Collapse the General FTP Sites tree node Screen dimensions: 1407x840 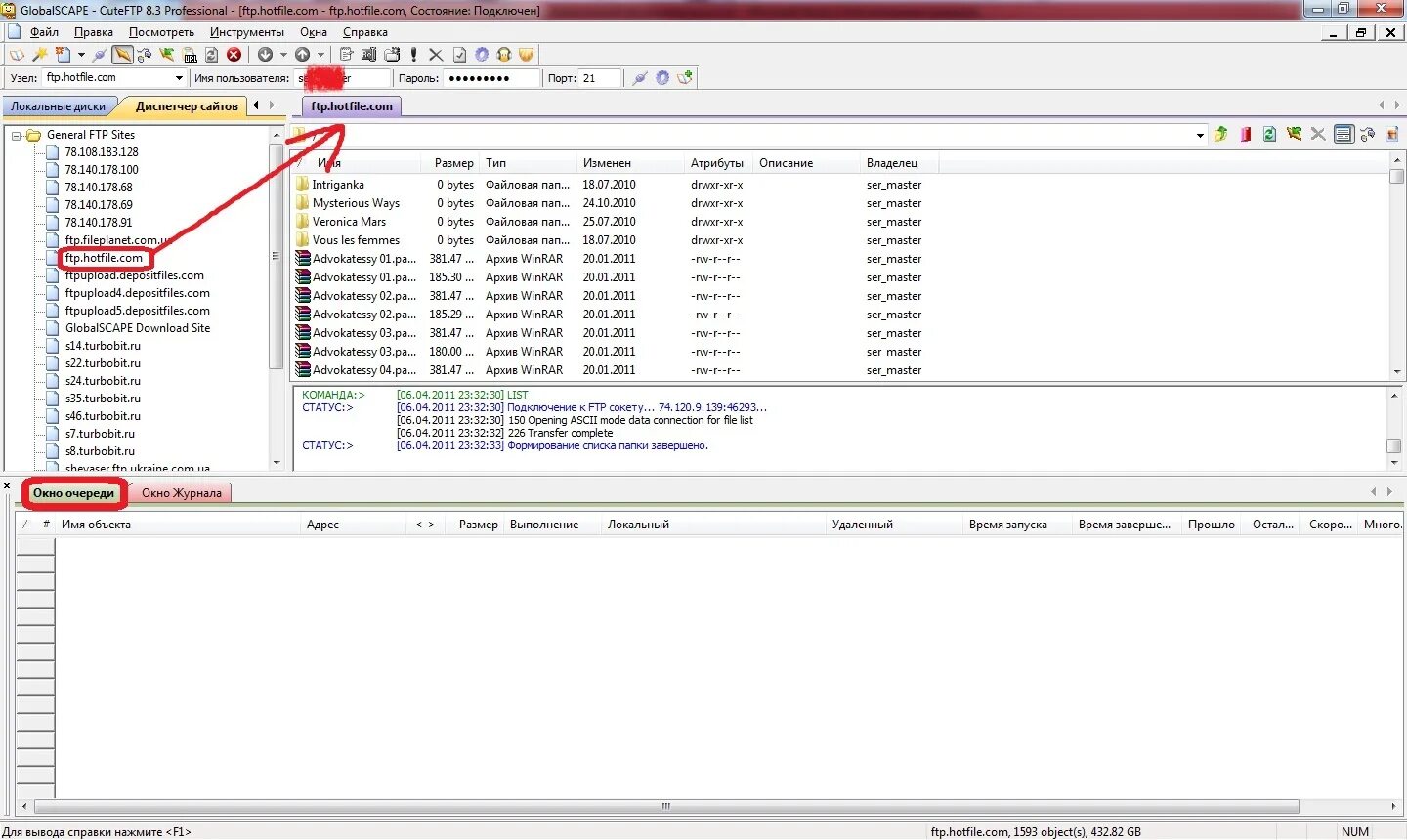click(x=16, y=135)
